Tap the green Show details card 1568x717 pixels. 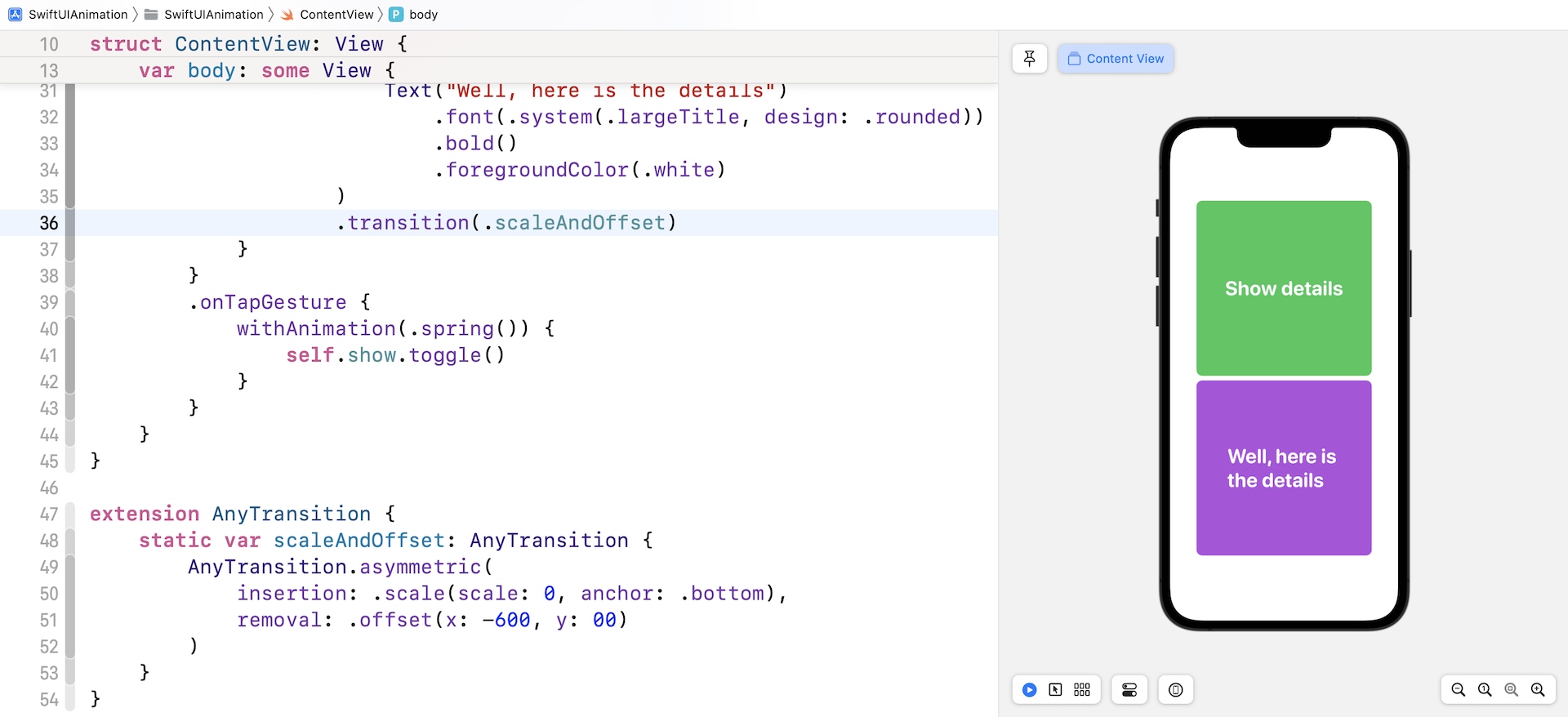pos(1283,288)
